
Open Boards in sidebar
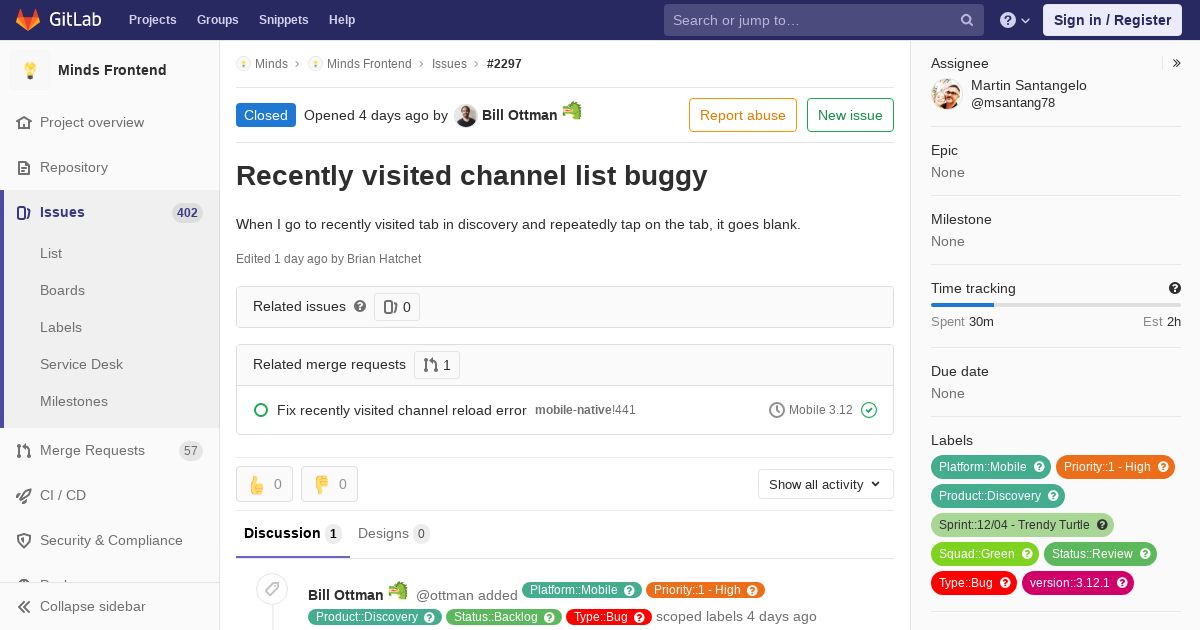[x=62, y=290]
